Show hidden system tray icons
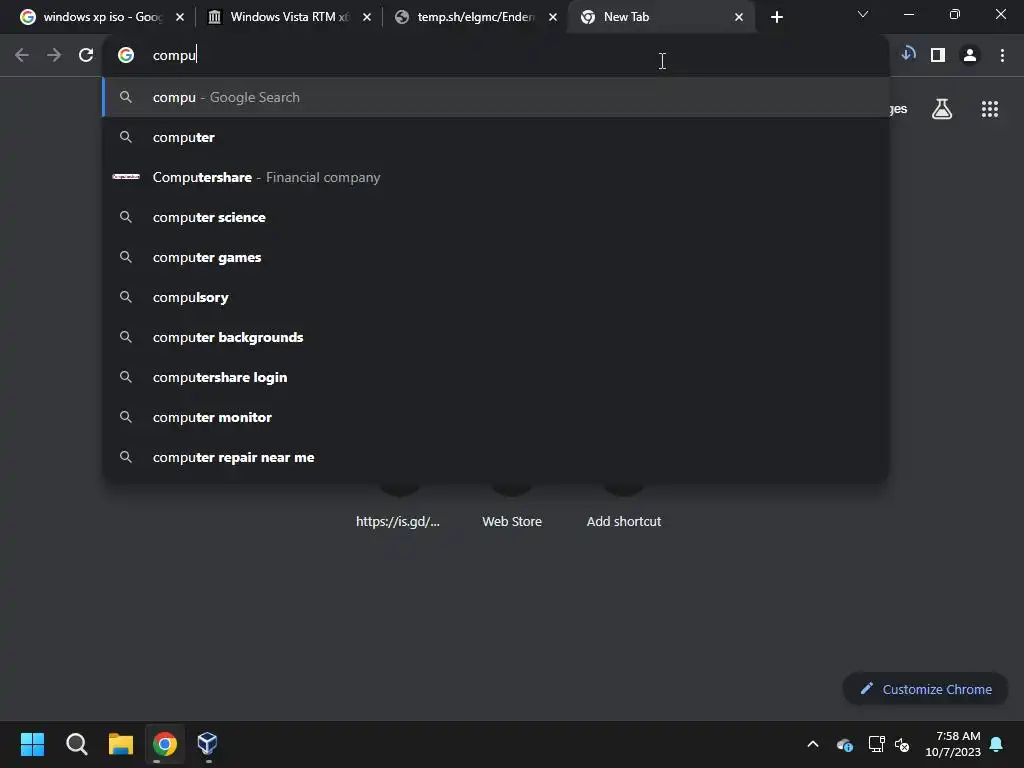1024x768 pixels. tap(813, 744)
